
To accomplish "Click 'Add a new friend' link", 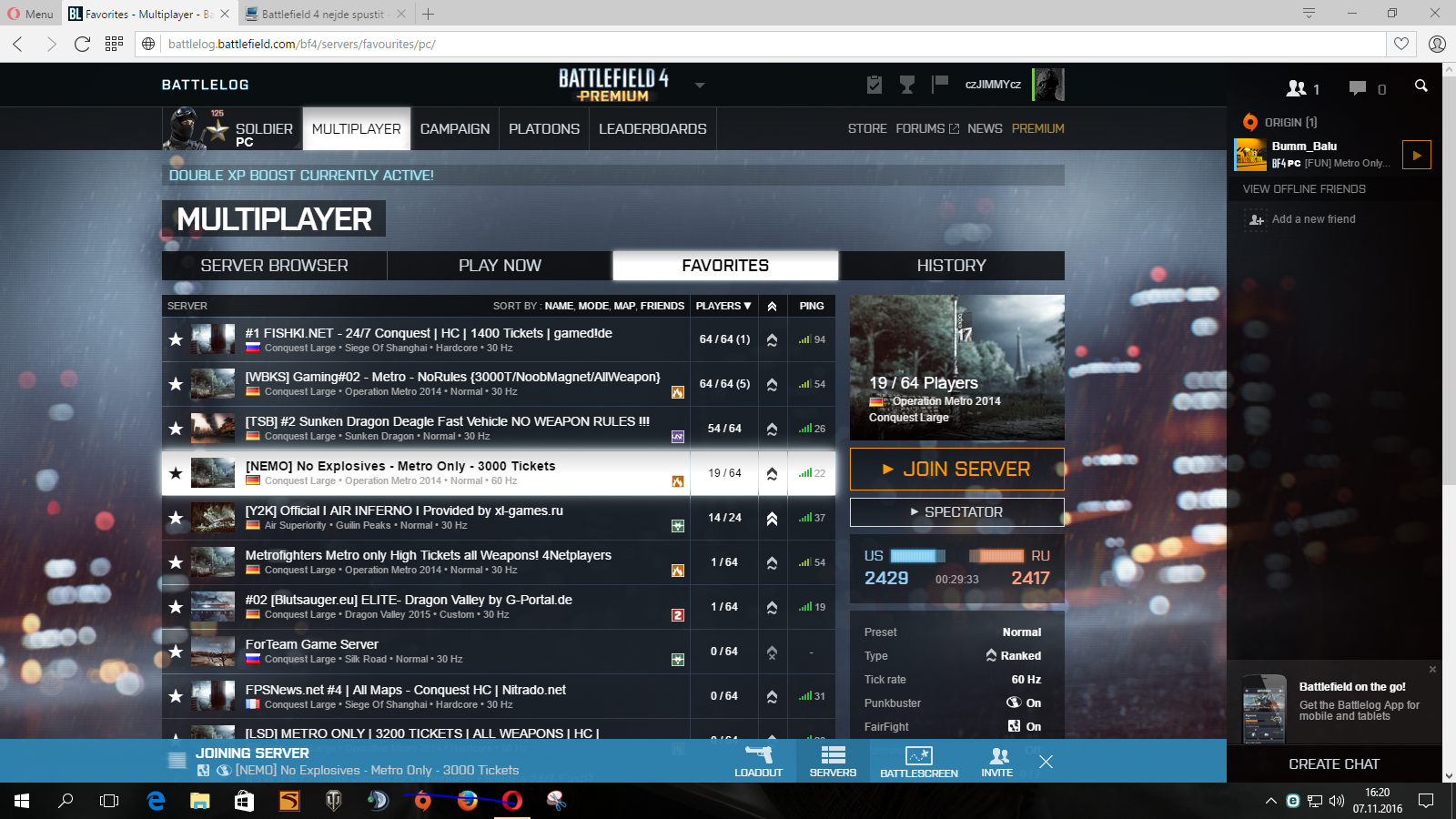I will coord(1314,219).
